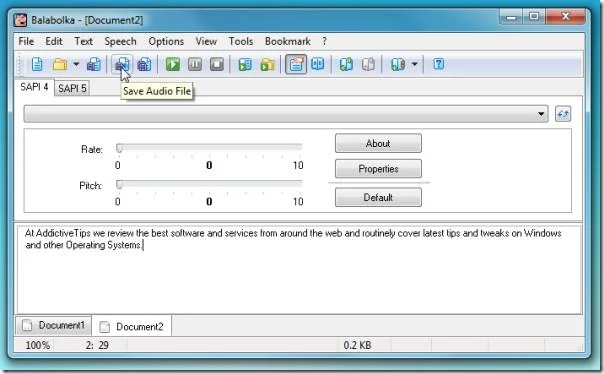Maximize the Balabolka window
604x374 pixels.
tap(534, 17)
